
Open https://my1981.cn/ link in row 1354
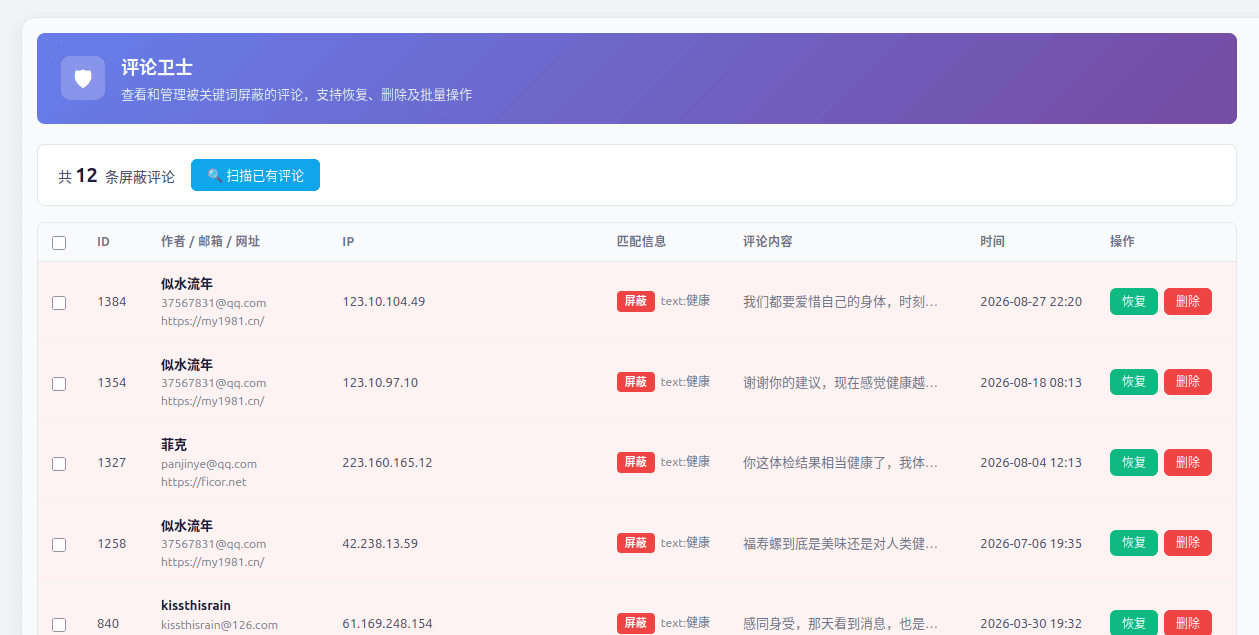212,401
